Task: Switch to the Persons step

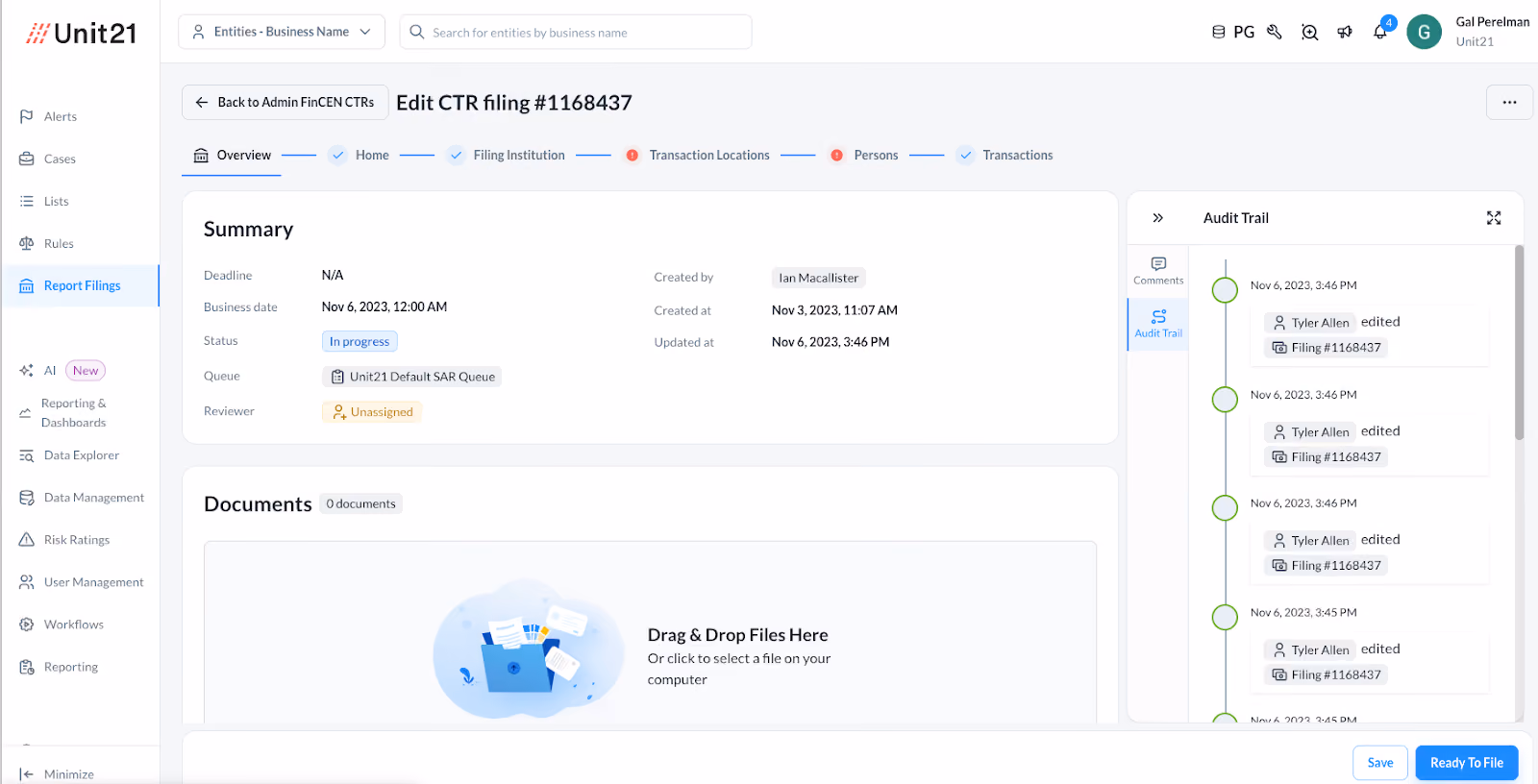Action: coord(863,155)
